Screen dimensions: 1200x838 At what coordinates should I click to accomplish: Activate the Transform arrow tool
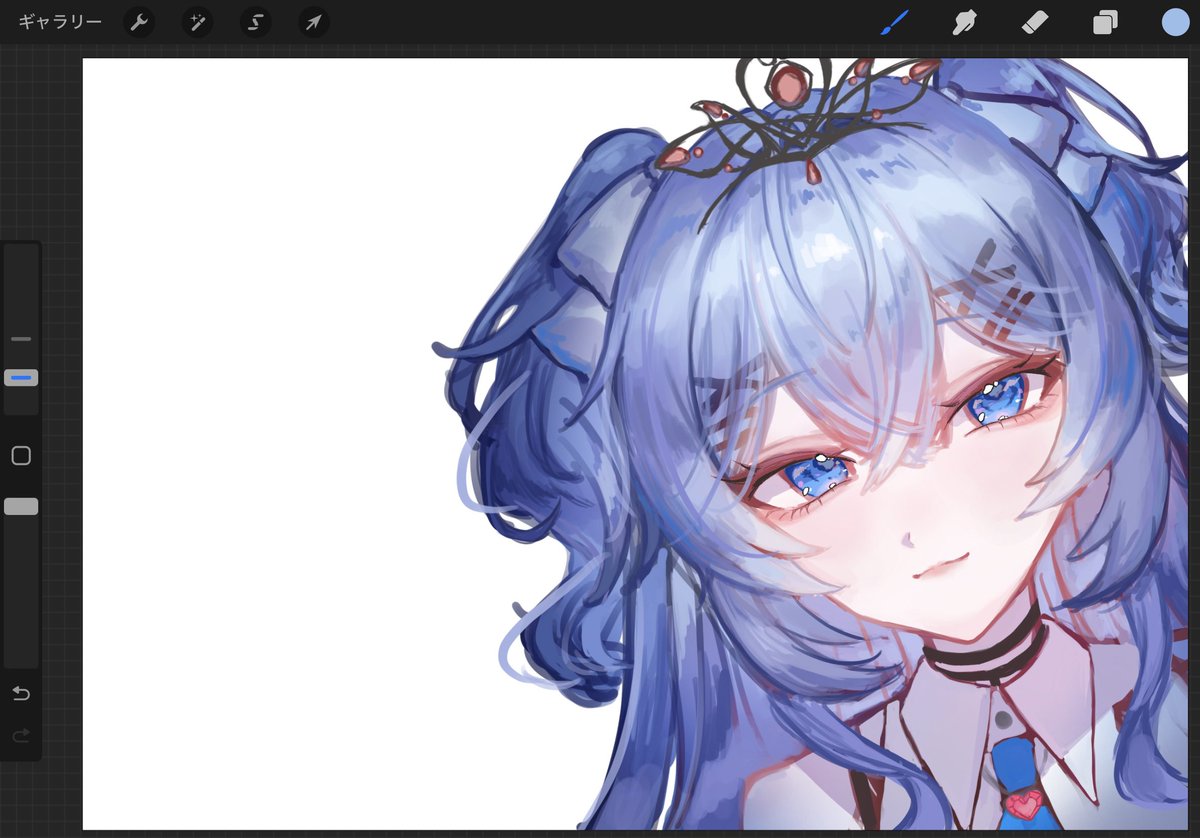coord(314,22)
